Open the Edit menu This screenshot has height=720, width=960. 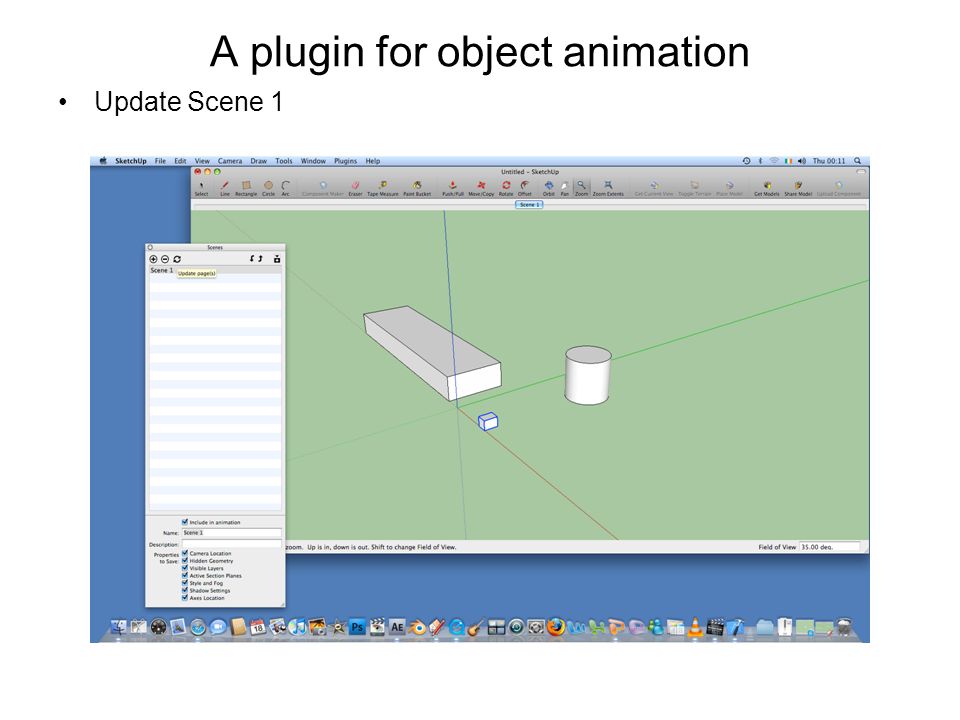point(180,161)
